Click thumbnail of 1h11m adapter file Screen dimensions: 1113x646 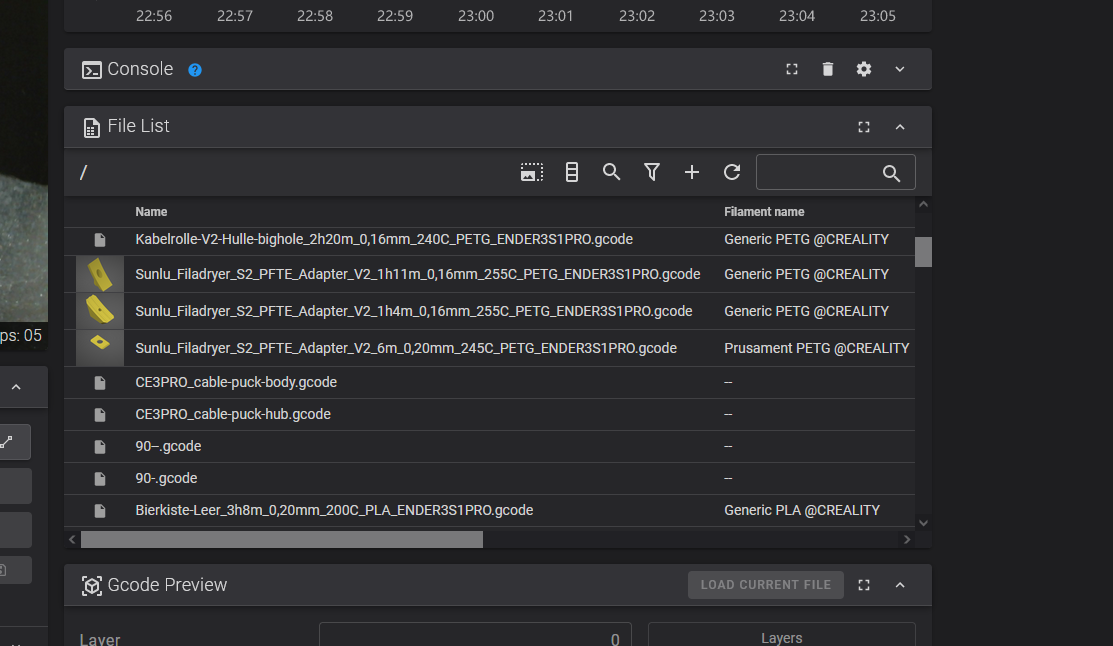click(100, 274)
